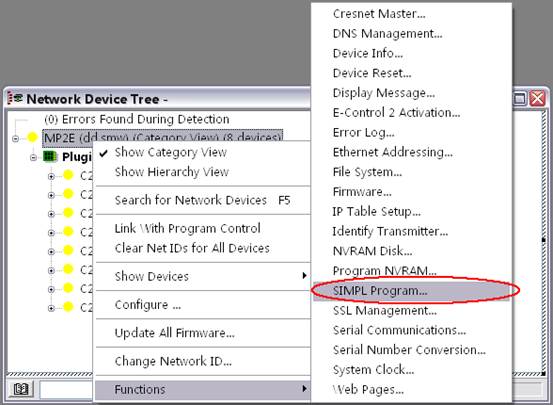Image resolution: width=553 pixels, height=405 pixels.
Task: Click the text field next to book icon
Action: click(66, 389)
